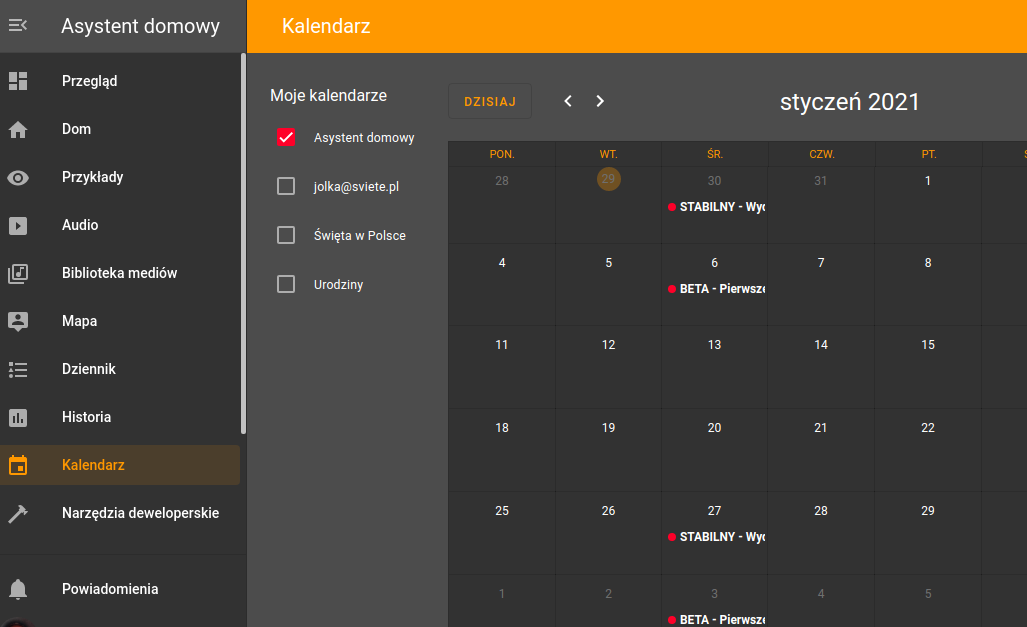Open the Dom home icon

pyautogui.click(x=18, y=130)
